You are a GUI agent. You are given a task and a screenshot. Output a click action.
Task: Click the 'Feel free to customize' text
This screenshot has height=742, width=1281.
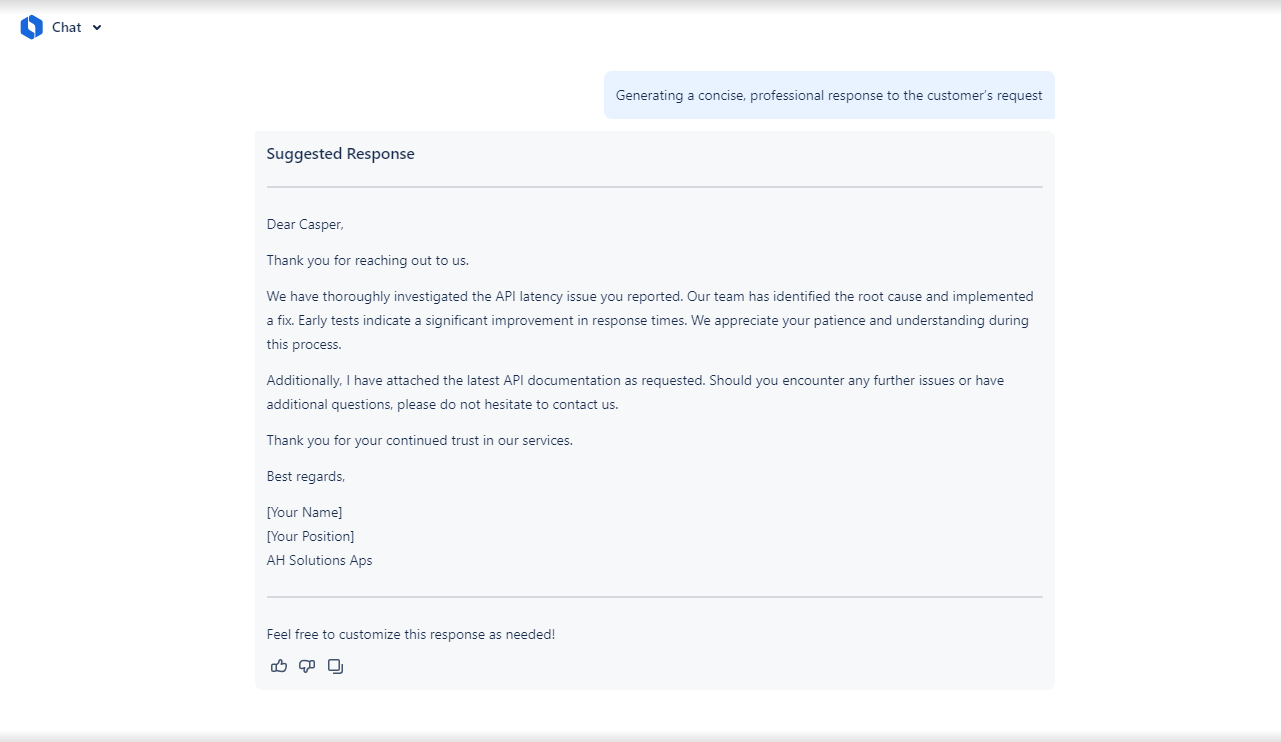coord(411,634)
